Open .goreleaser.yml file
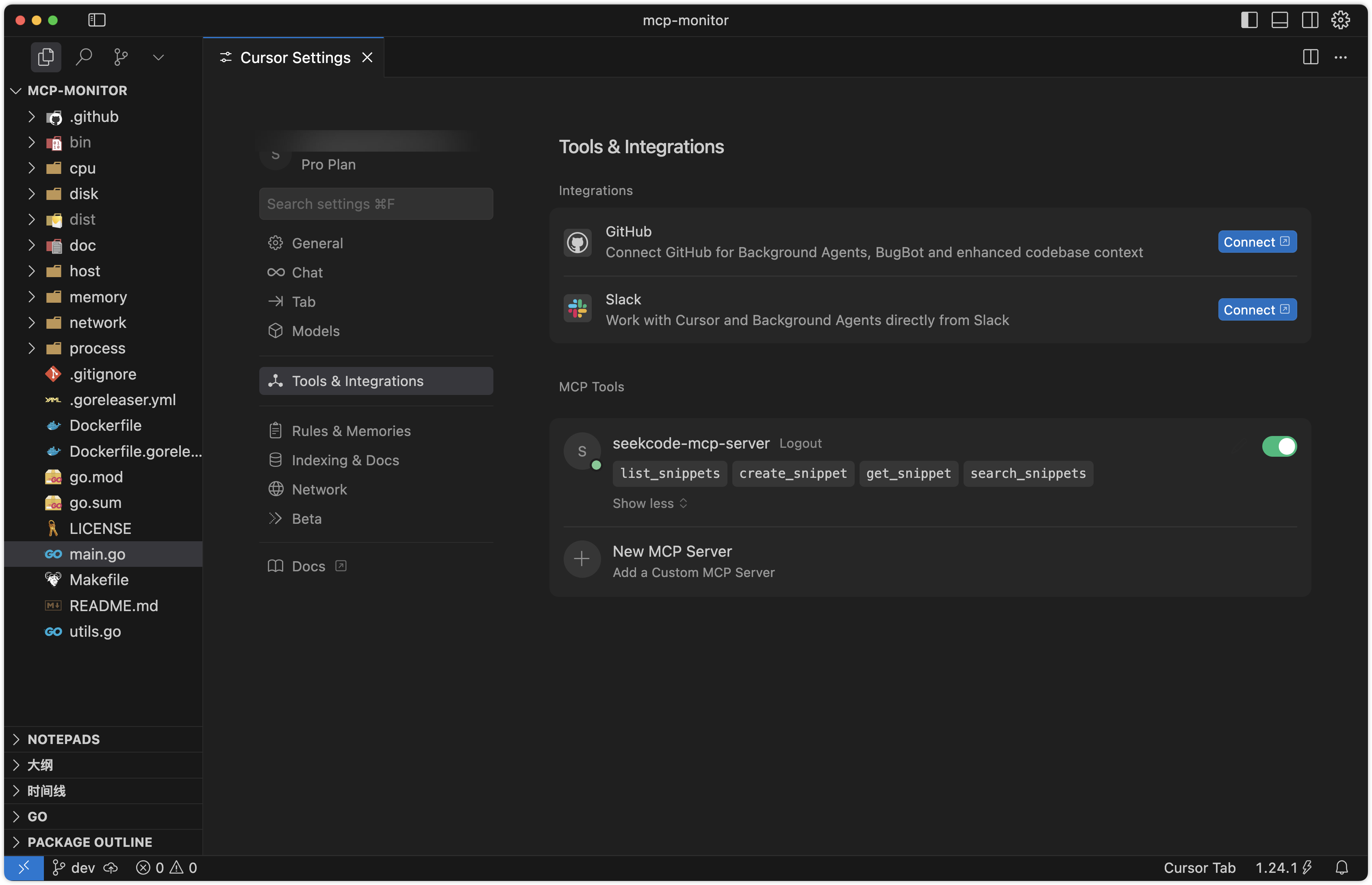Viewport: 1372px width, 885px height. [104, 400]
